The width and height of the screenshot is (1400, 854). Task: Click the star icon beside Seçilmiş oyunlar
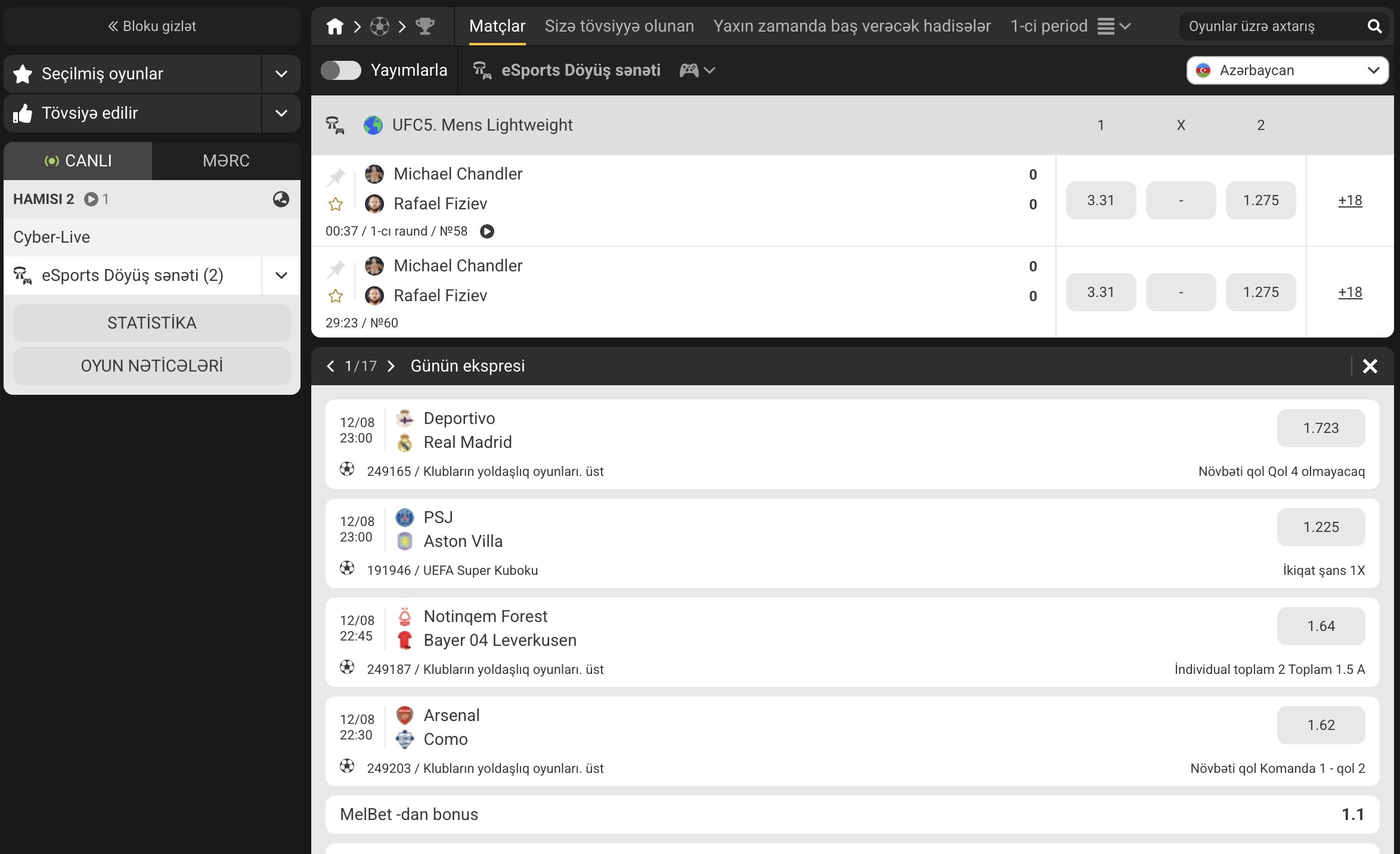(x=23, y=74)
